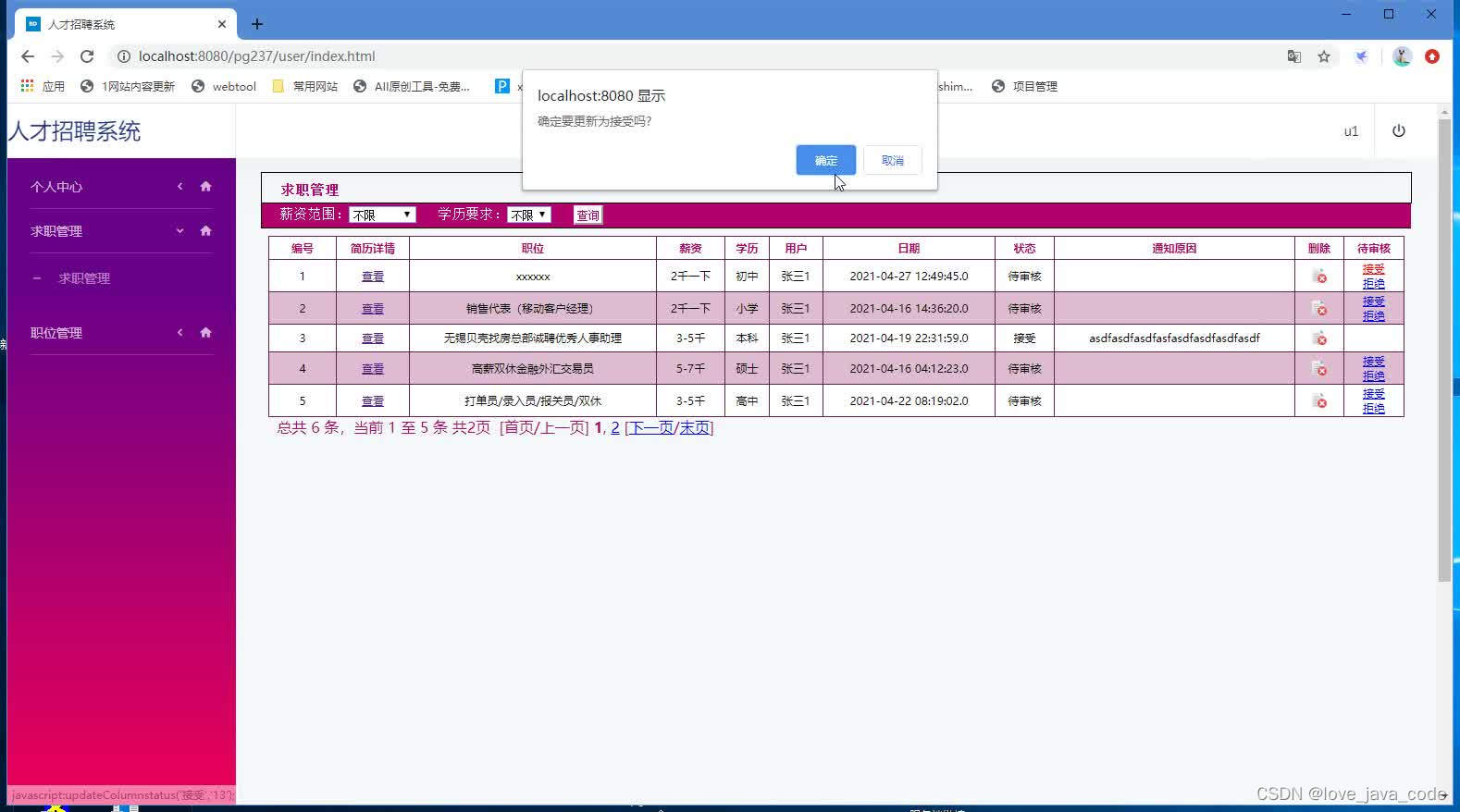This screenshot has width=1460, height=812.
Task: Click the 人才招聘系统 logo title
Action: [75, 131]
